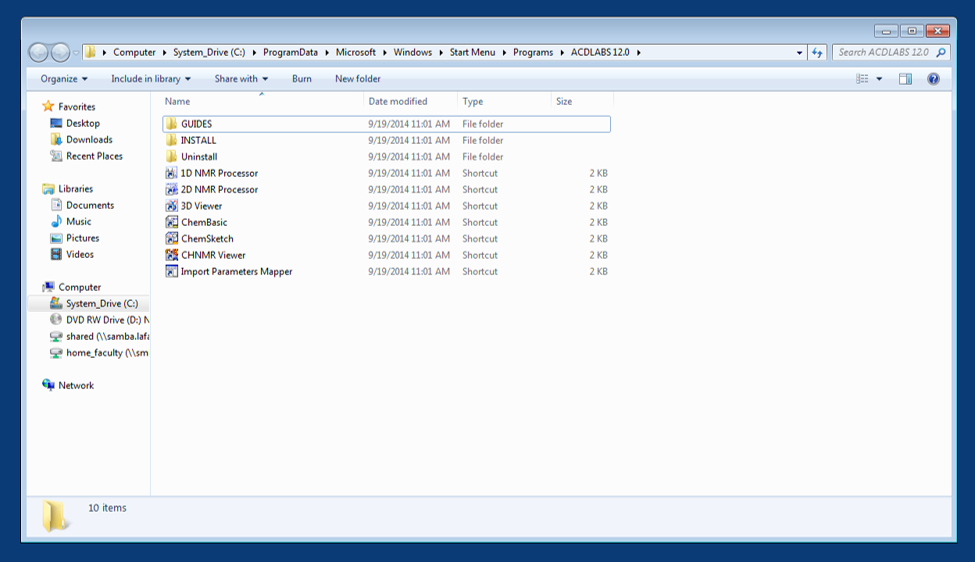Sort by Date modified column header
Screen dimensions: 975x562
coord(410,101)
